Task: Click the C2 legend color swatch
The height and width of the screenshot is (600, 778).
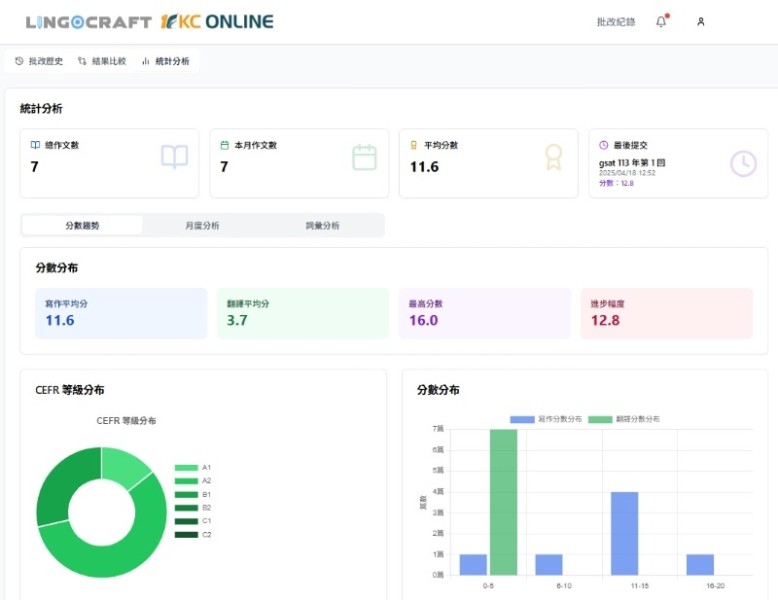Action: coord(186,535)
